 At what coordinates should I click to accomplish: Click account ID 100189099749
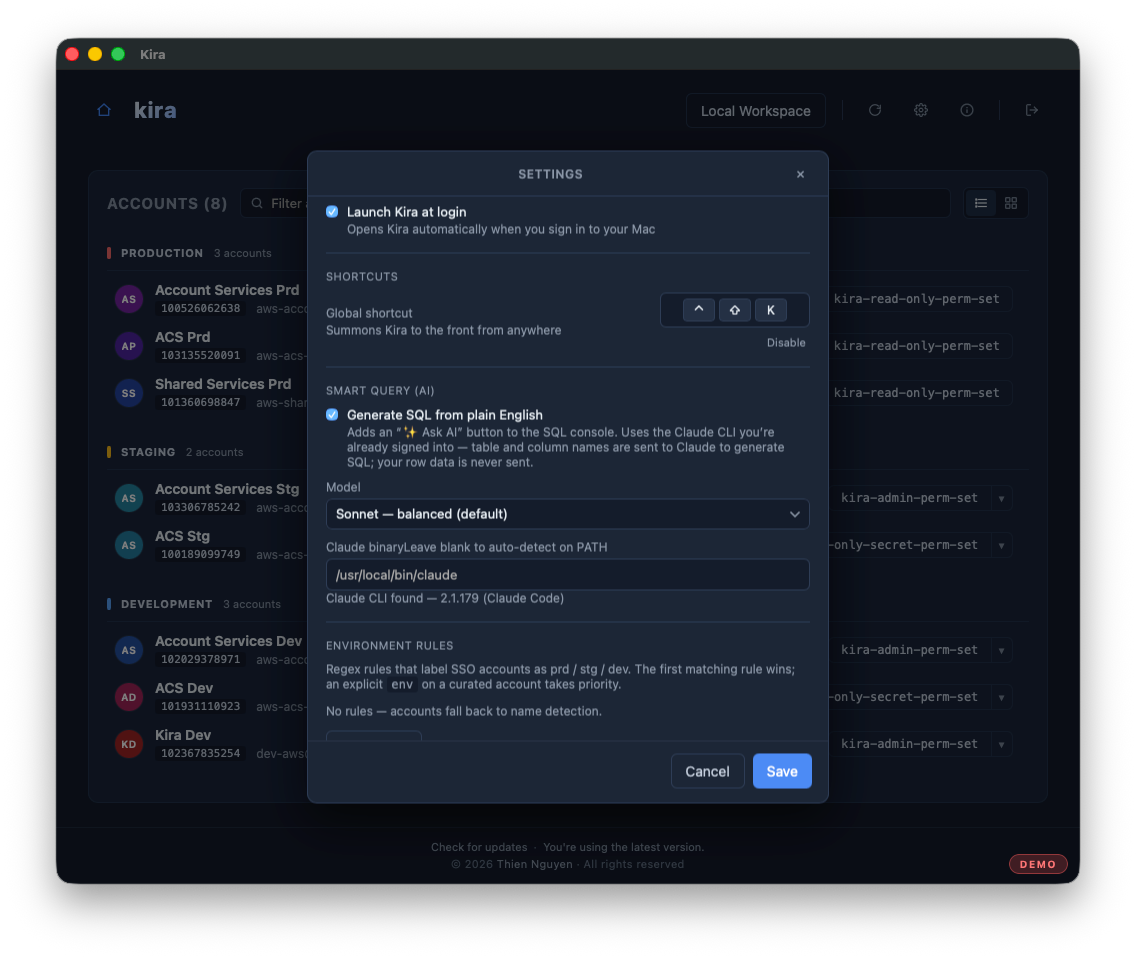coord(201,554)
